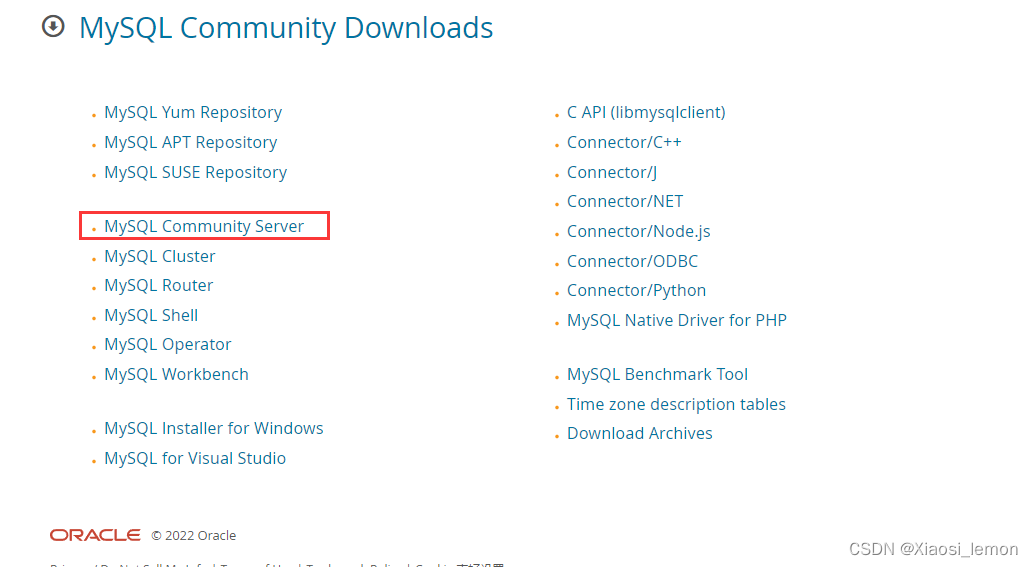Go to Connector/Node.js downloads
1033x567 pixels.
coord(638,232)
